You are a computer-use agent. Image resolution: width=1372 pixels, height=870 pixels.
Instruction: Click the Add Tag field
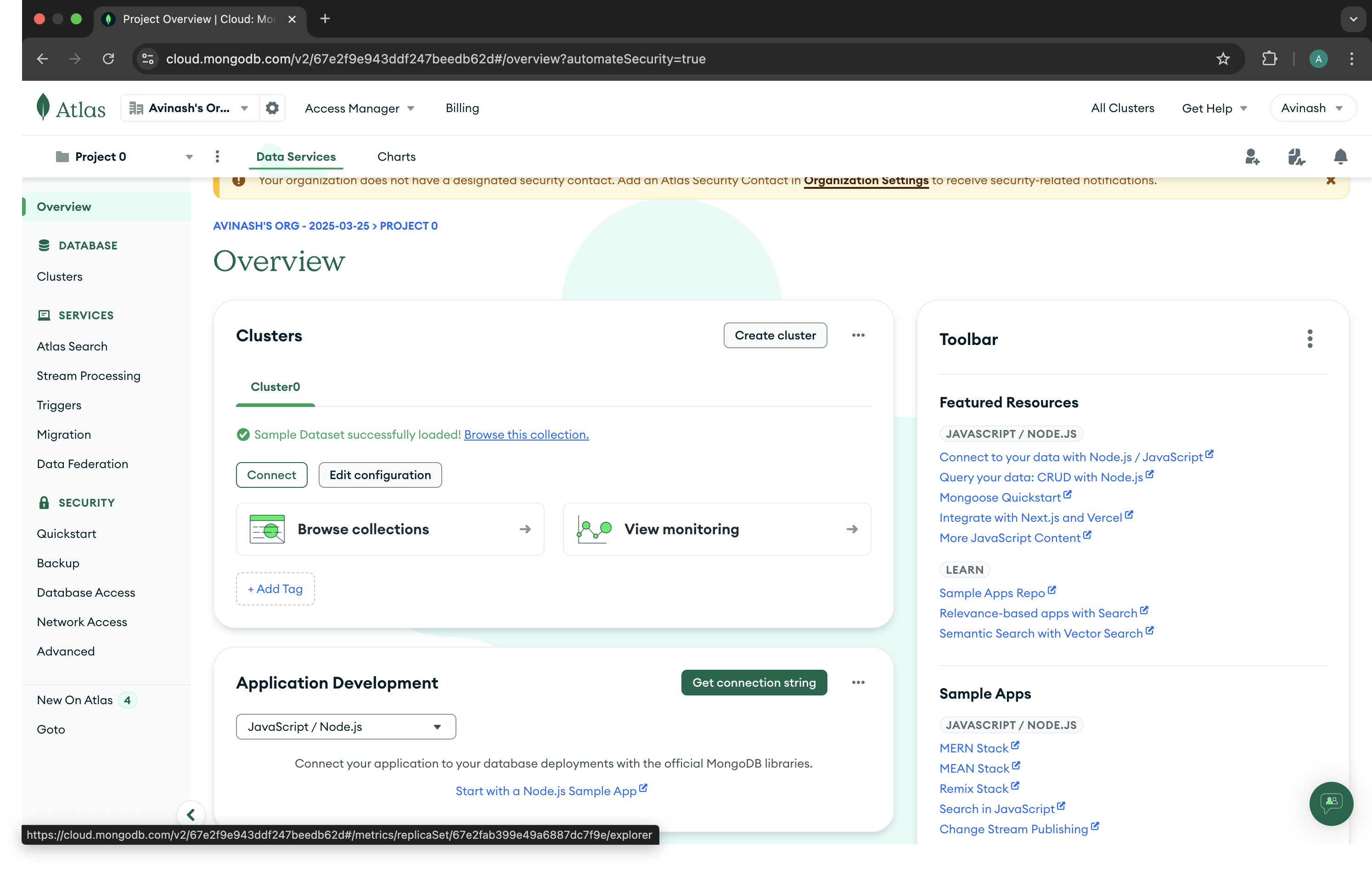coord(275,588)
